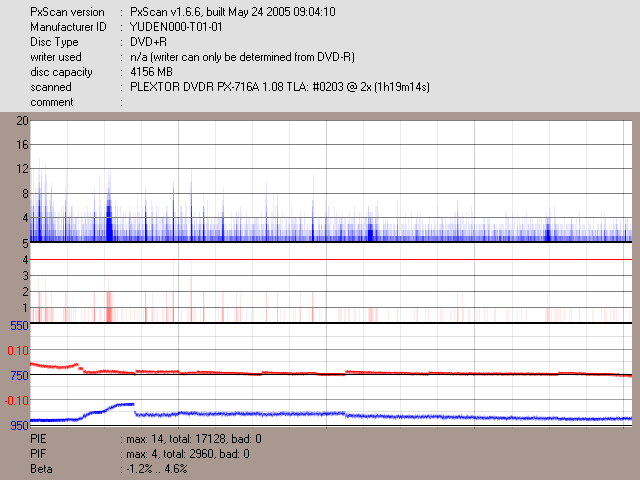Viewport: 640px width, 480px height.
Task: Click the red -0.10 beta axis label
Action: click(x=17, y=401)
